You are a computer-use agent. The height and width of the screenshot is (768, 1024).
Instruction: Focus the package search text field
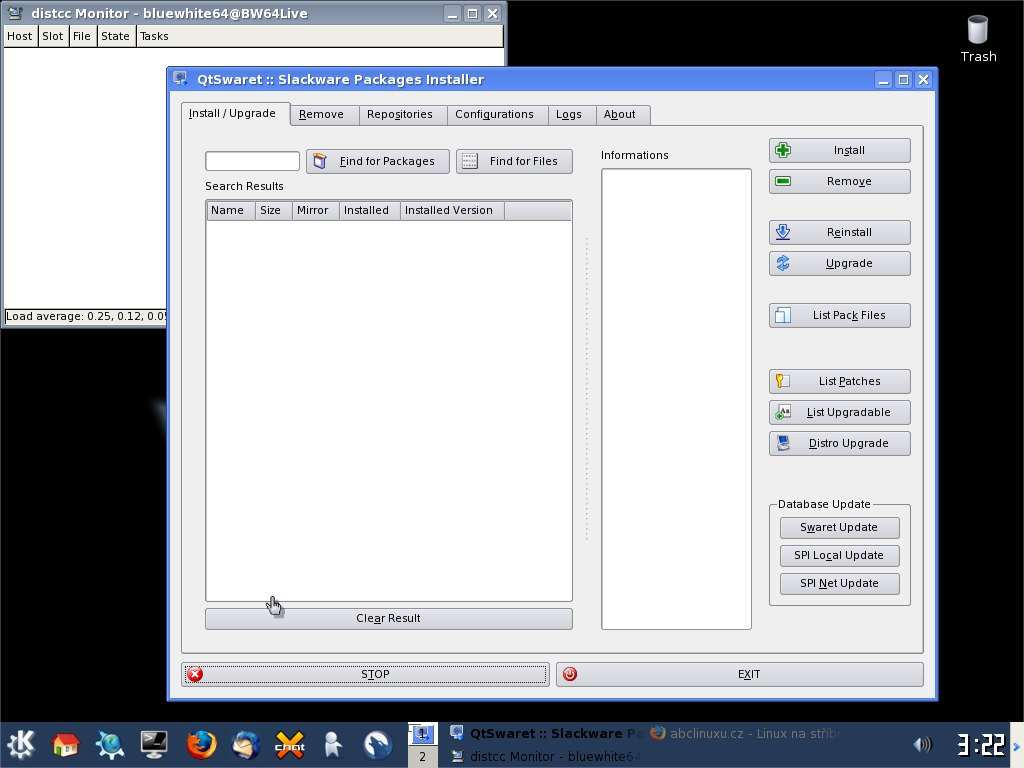252,161
